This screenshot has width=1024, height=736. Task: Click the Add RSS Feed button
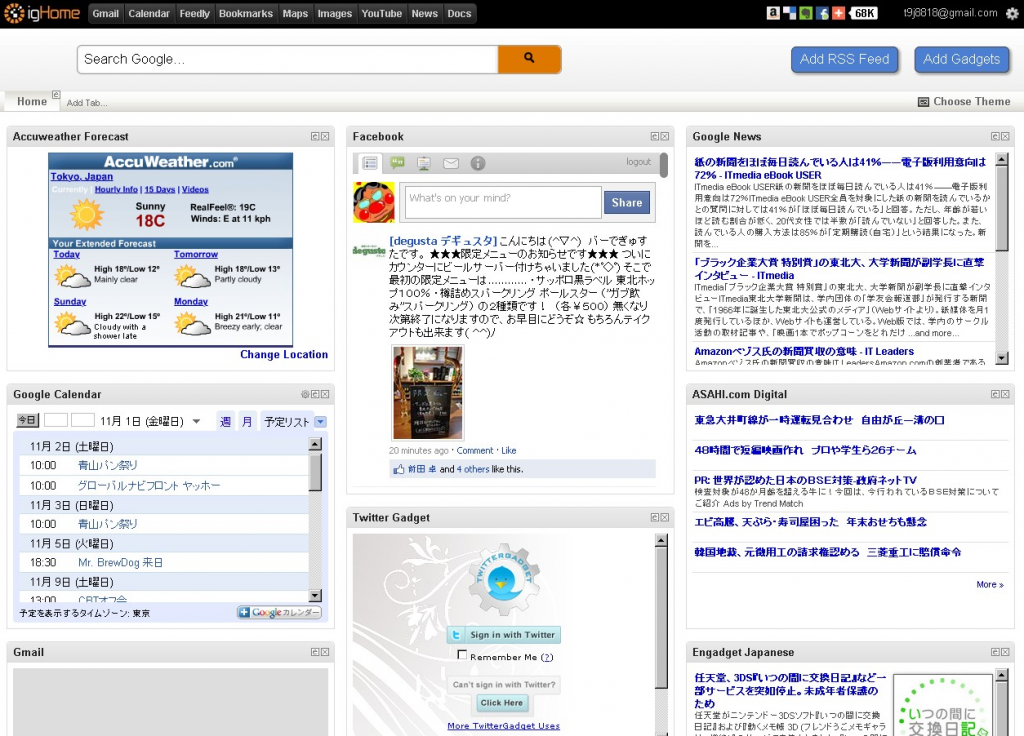click(x=844, y=59)
